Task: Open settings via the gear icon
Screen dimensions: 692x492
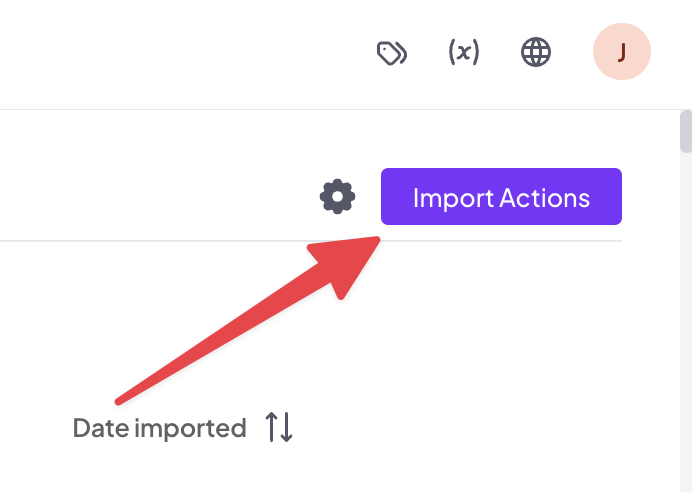Action: pyautogui.click(x=337, y=196)
